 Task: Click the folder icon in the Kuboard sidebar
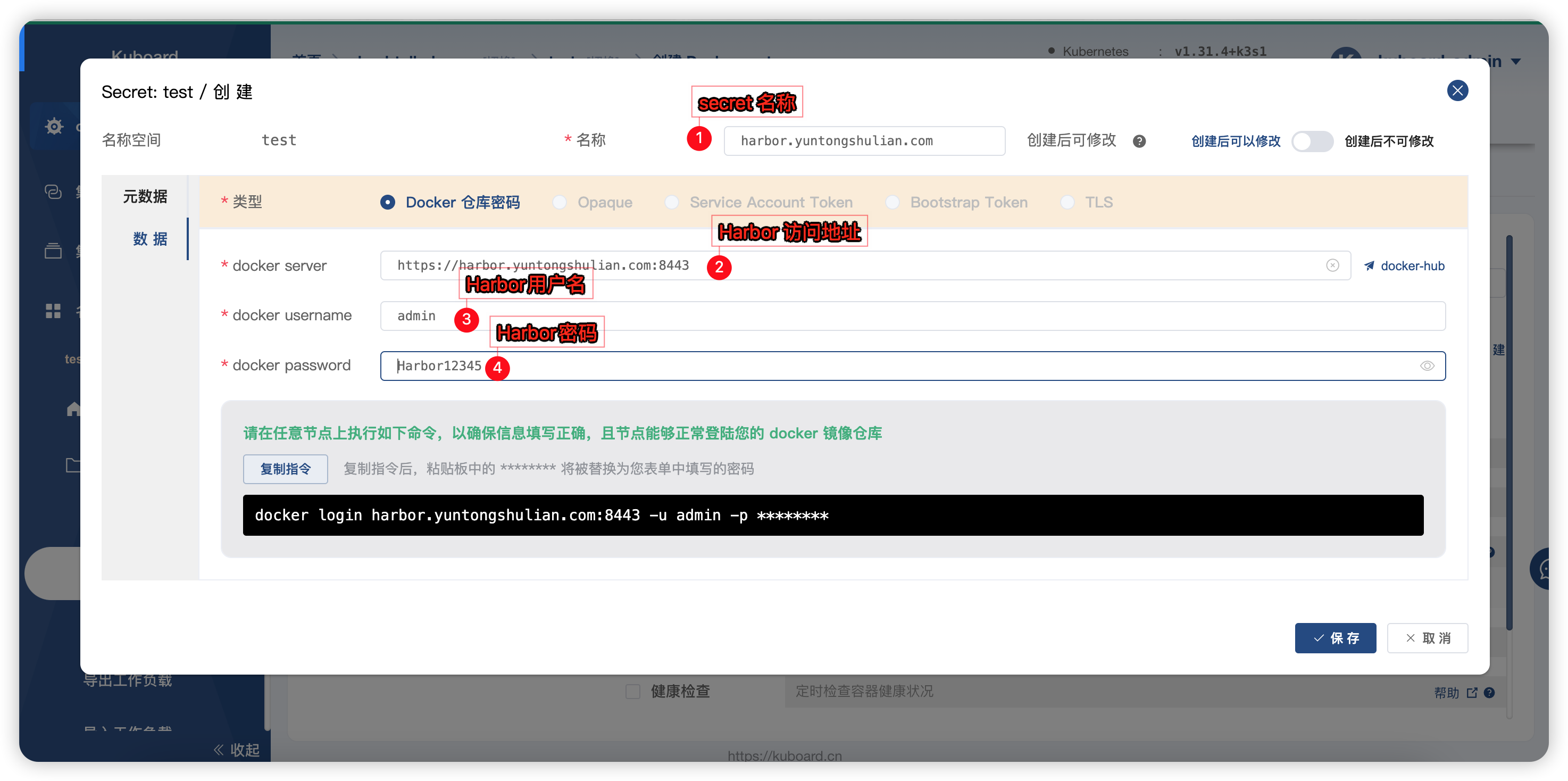click(x=72, y=465)
